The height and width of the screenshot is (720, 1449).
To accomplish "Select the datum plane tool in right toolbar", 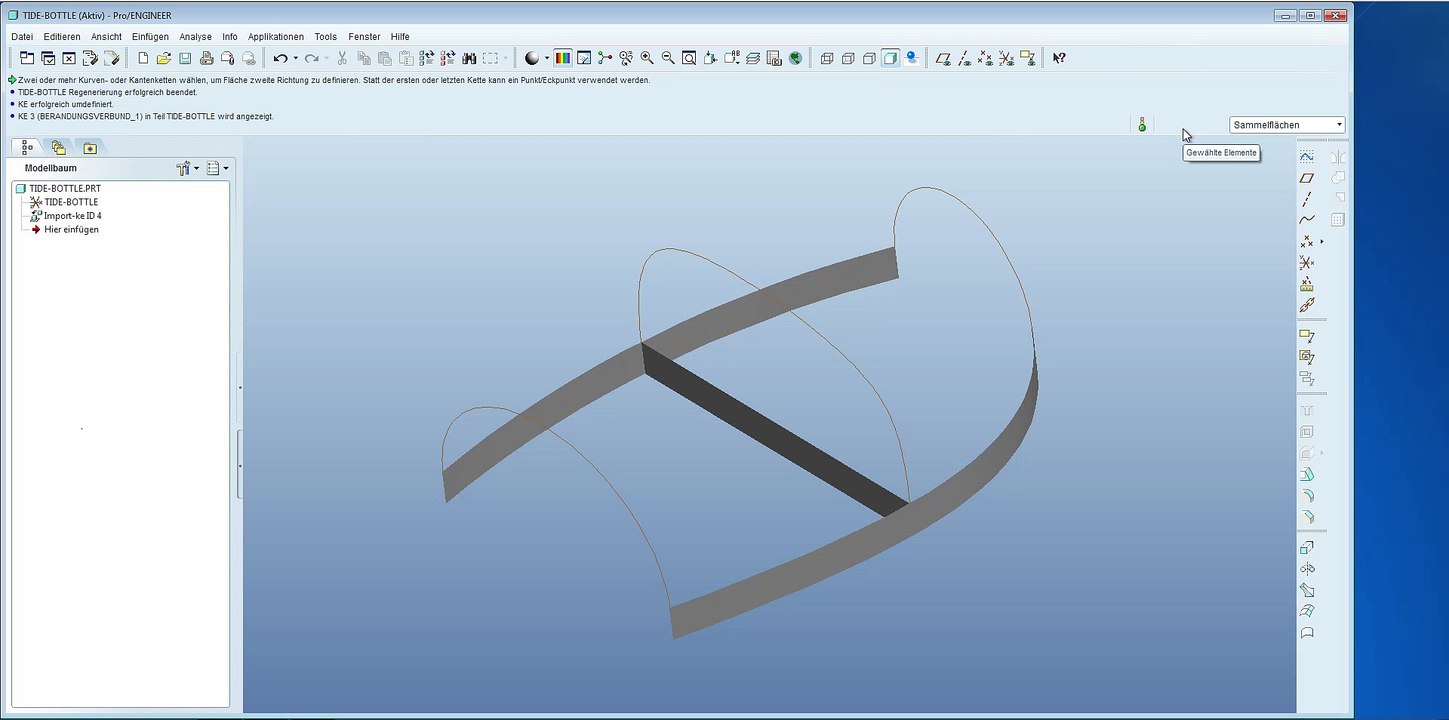I will tap(1306, 178).
